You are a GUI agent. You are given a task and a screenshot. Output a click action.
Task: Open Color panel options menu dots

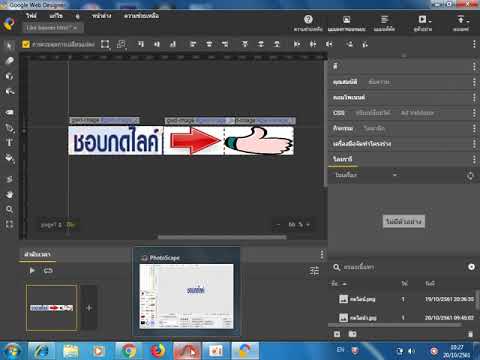pyautogui.click(x=474, y=67)
